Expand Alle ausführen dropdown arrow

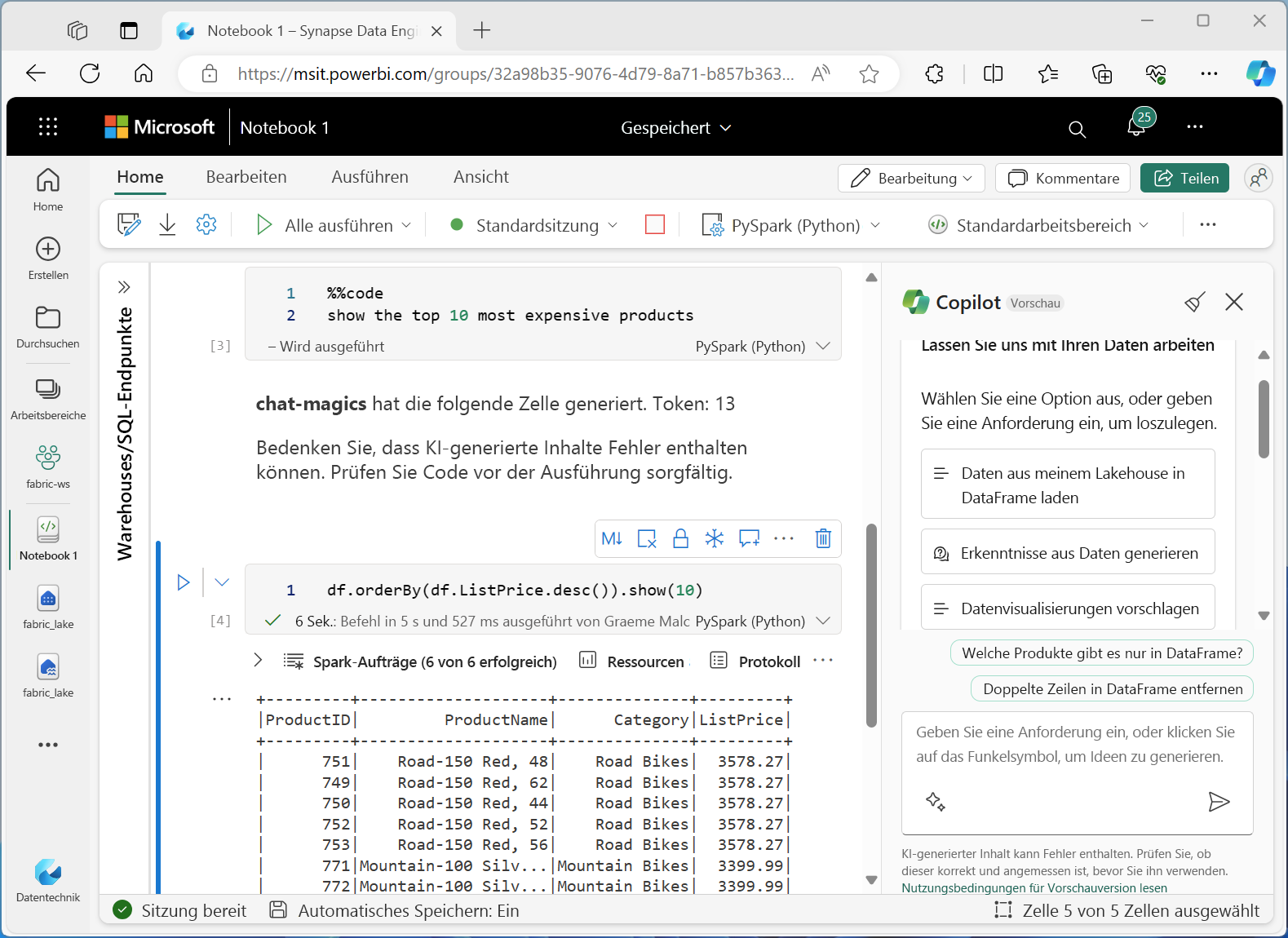point(406,225)
